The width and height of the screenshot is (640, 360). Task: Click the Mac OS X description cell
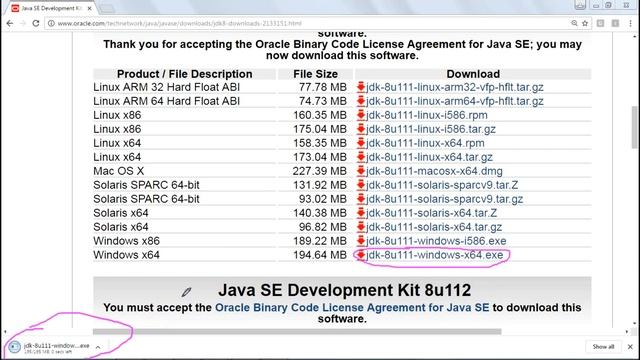coord(119,171)
